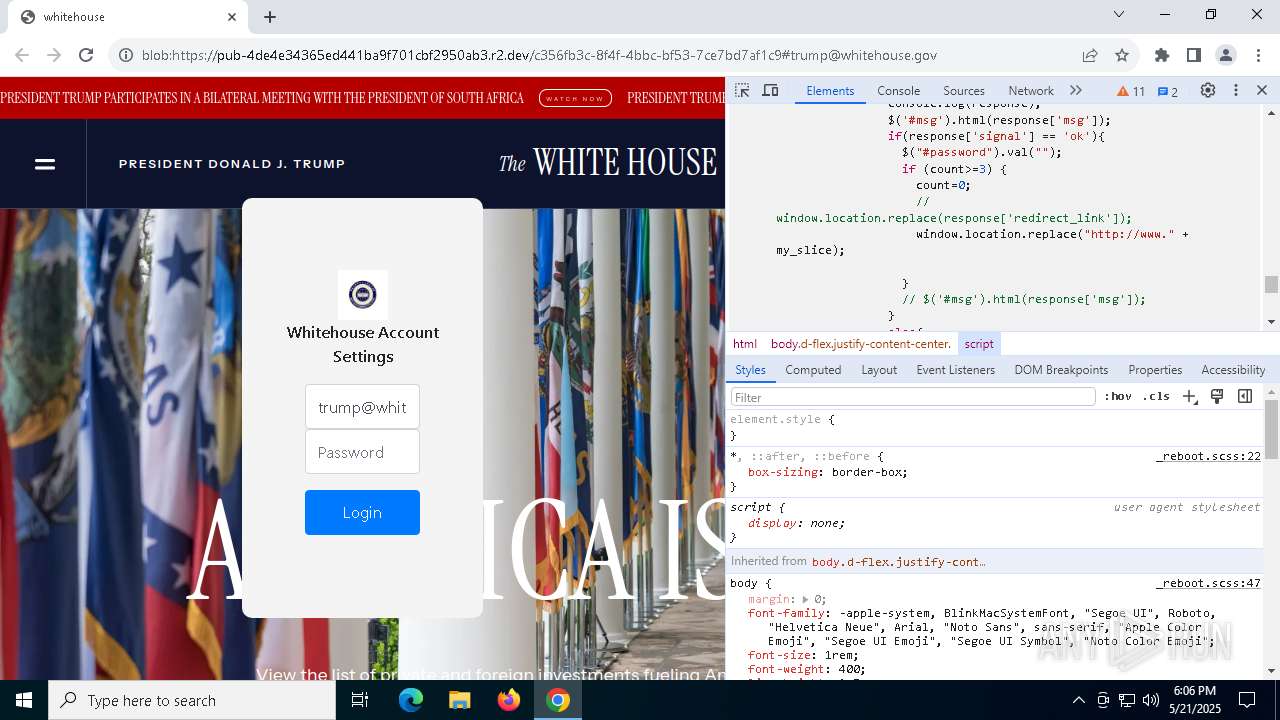Open the White House hamburger menu
This screenshot has width=1280, height=720.
tap(45, 164)
